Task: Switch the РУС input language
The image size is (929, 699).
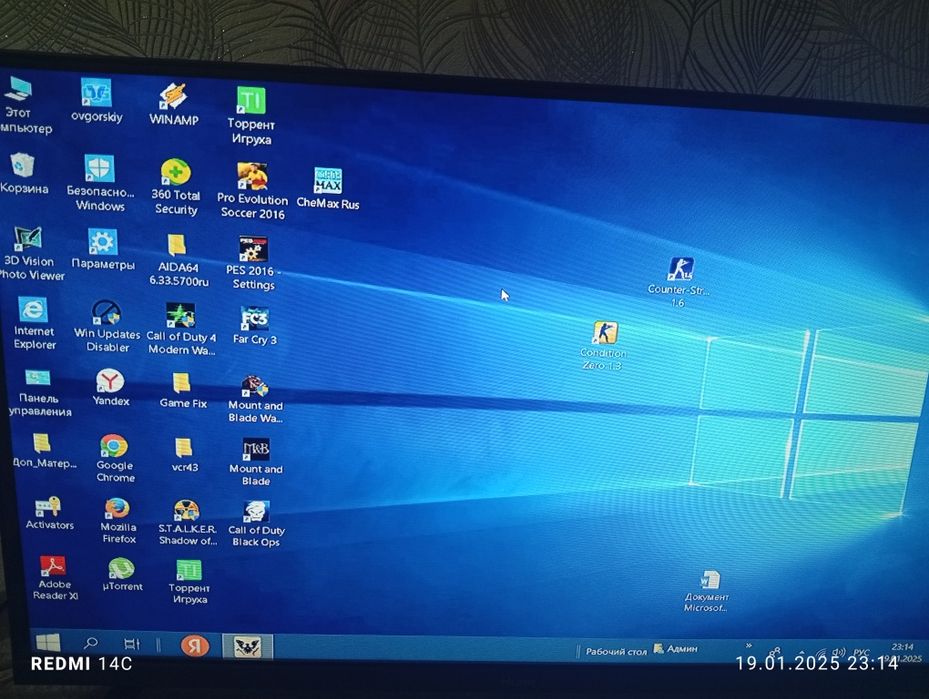Action: [x=861, y=652]
